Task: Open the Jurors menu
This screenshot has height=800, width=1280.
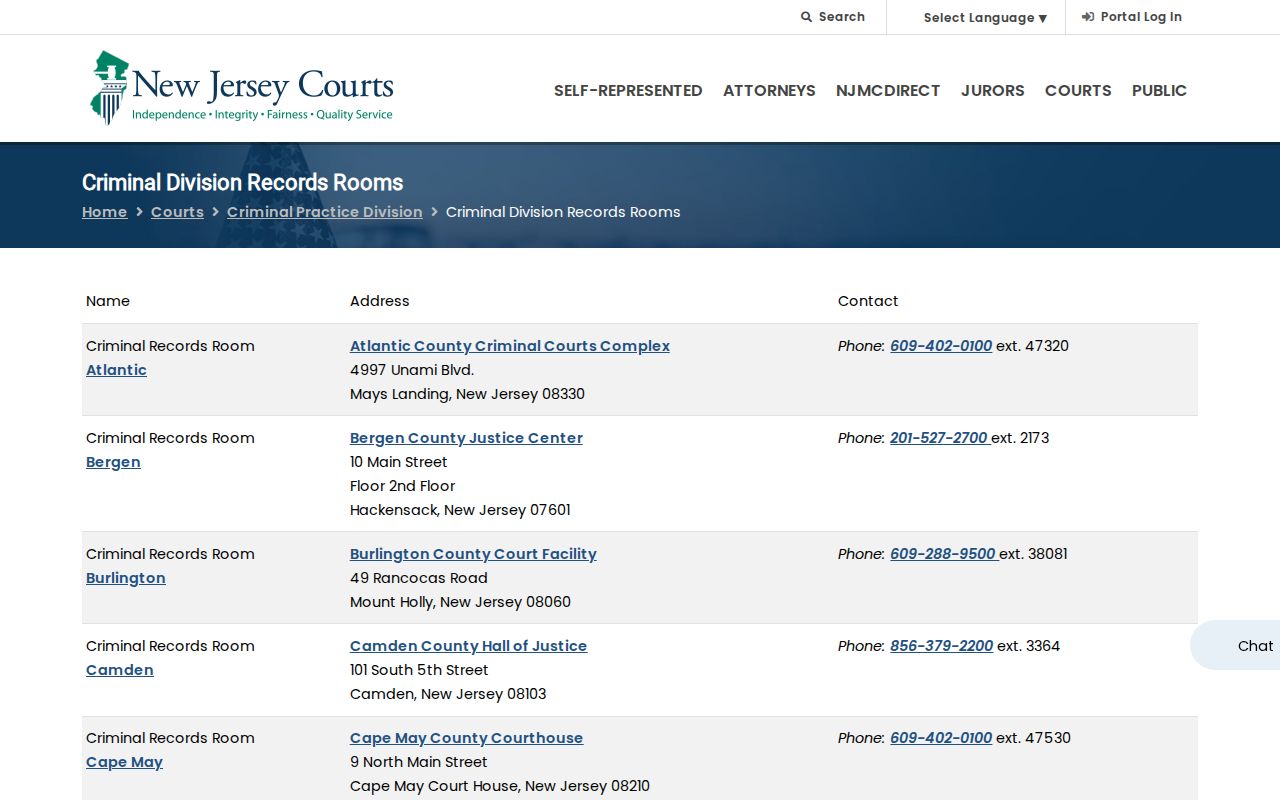Action: pyautogui.click(x=993, y=90)
